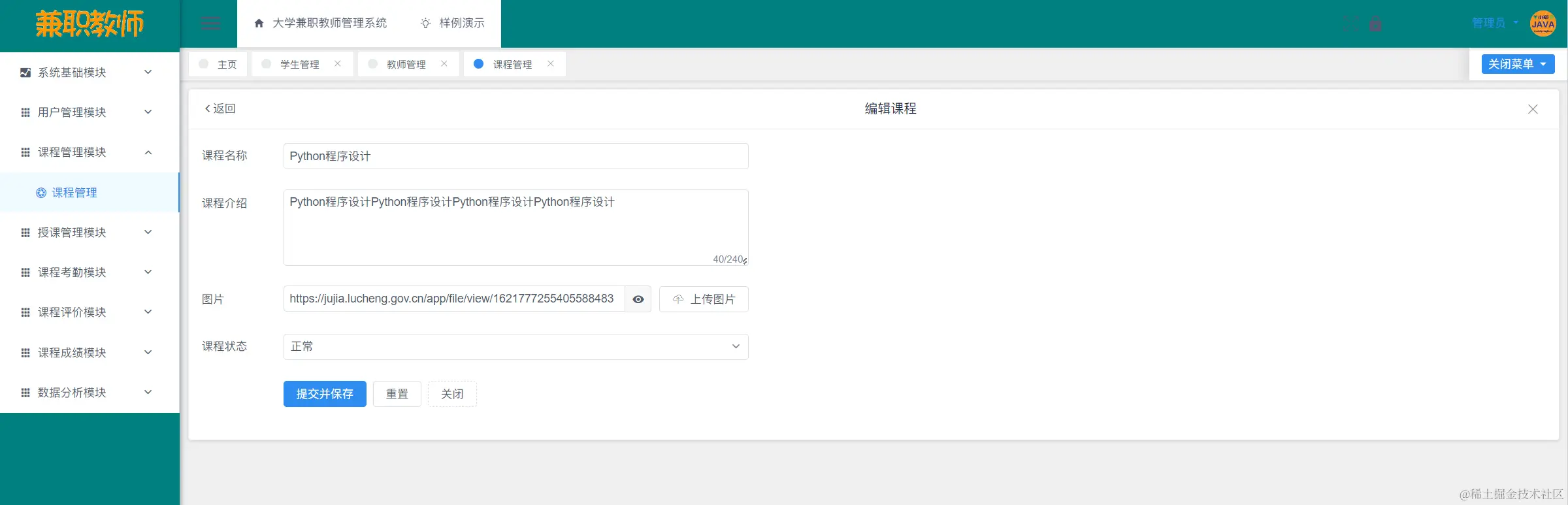Close the 学生管理 tab with its X
The height and width of the screenshot is (505, 1568).
coord(338,63)
